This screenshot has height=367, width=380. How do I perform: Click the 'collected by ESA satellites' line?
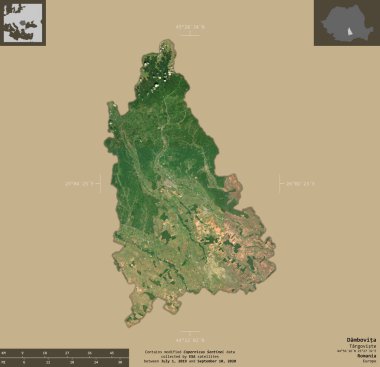[190, 356]
